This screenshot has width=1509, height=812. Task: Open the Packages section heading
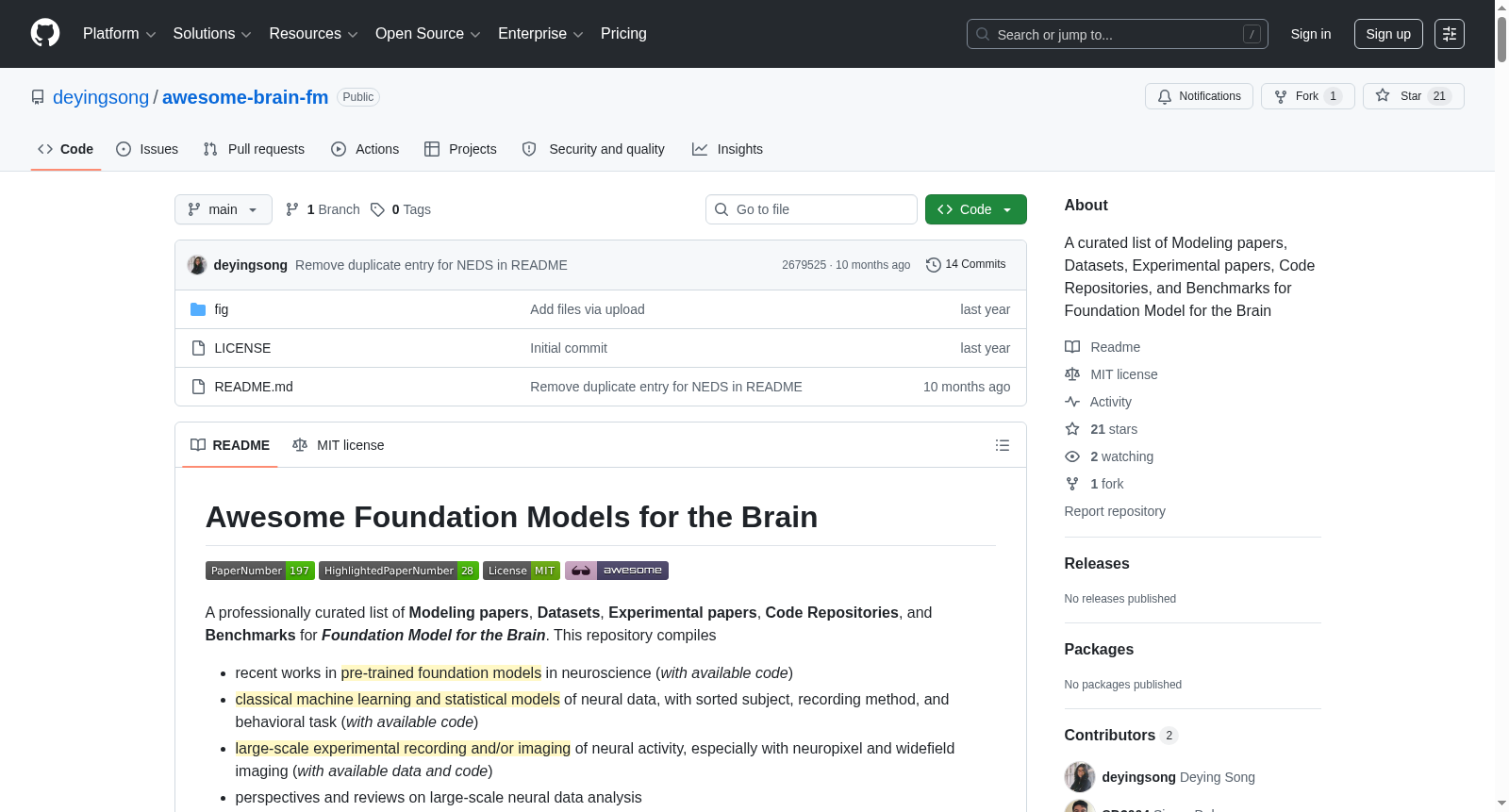tap(1099, 649)
